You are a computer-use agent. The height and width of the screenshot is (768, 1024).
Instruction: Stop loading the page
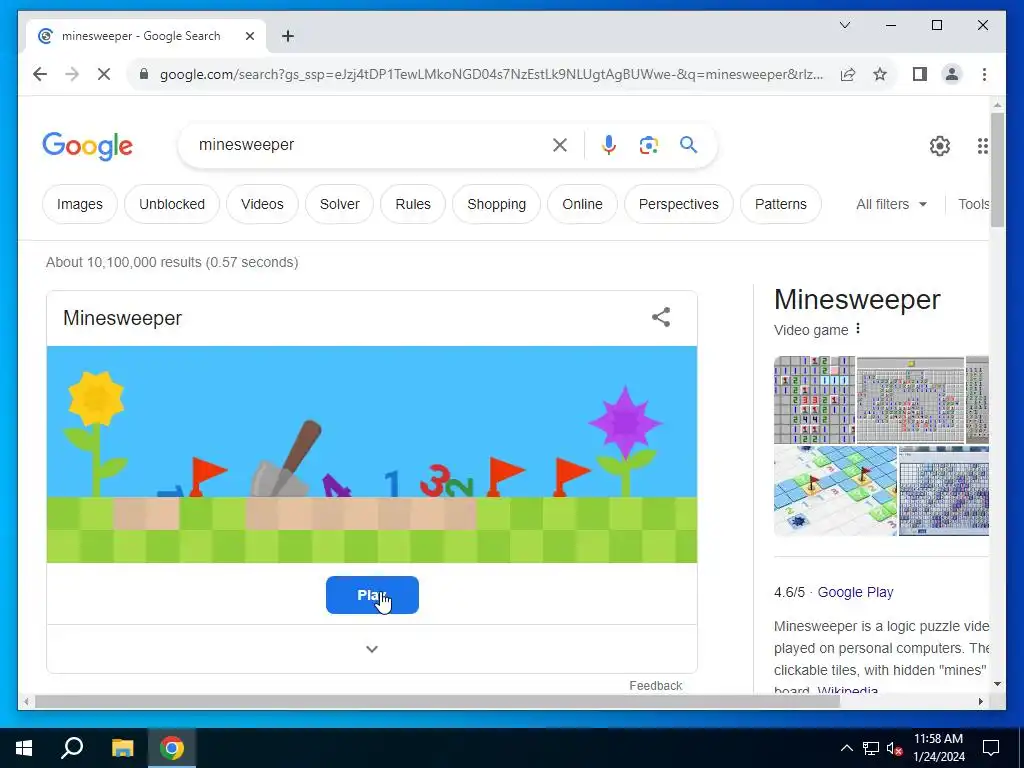[104, 74]
